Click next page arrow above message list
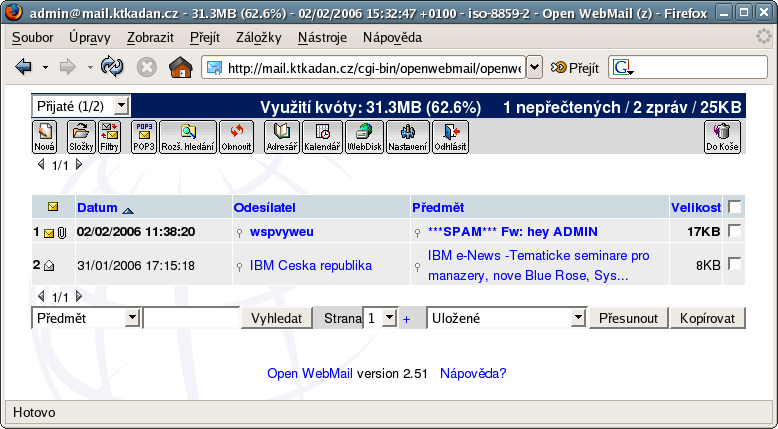This screenshot has height=429, width=778. pos(78,164)
